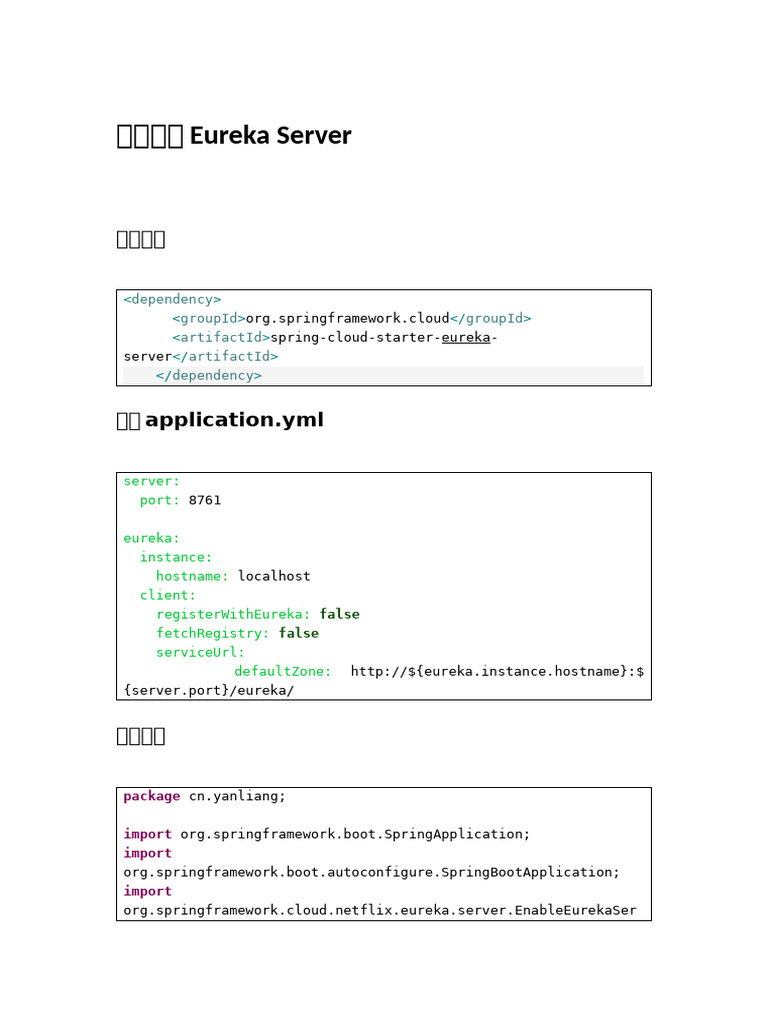Screen dimensions: 768x1024
Task: Click the '{server.port}/eureka/' line
Action: pos(209,690)
